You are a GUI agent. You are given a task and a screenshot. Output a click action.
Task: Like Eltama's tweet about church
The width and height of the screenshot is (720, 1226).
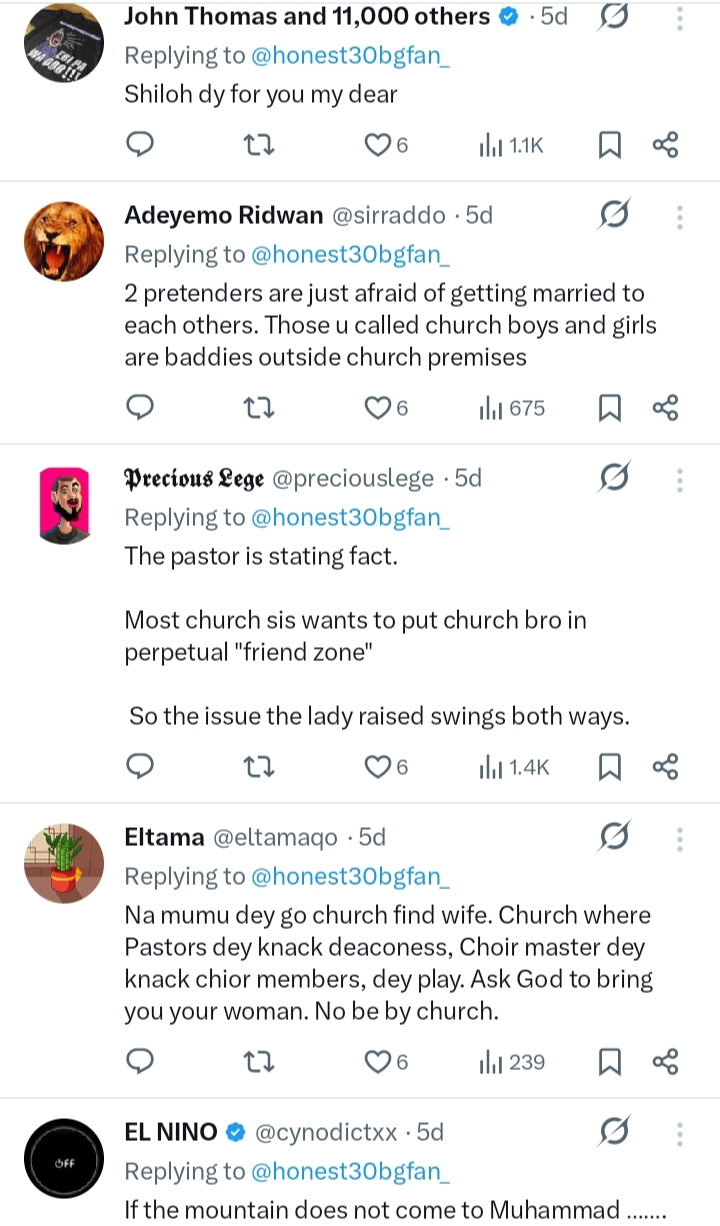(x=378, y=1061)
